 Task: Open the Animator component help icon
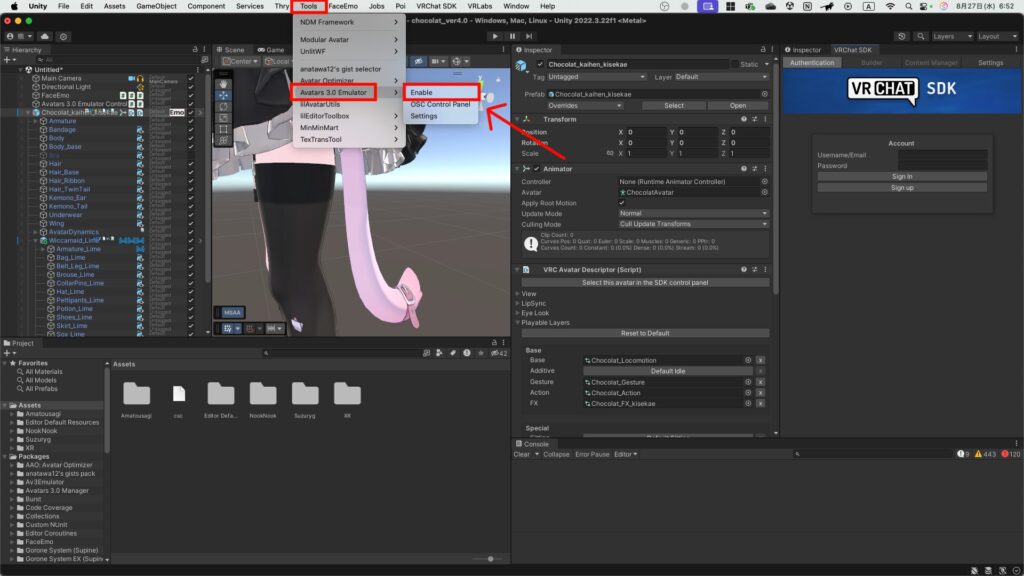pyautogui.click(x=743, y=169)
